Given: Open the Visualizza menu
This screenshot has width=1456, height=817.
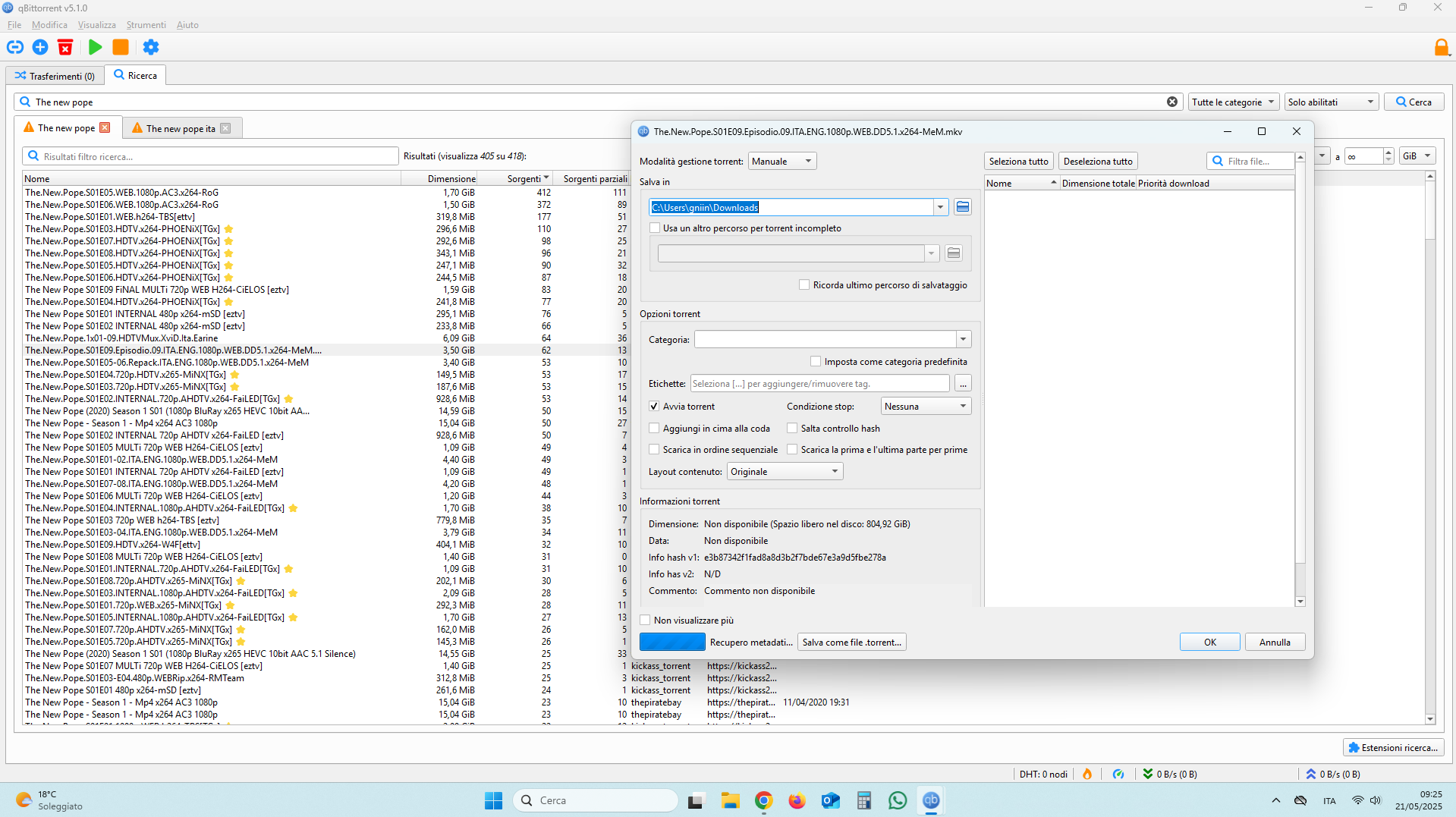Looking at the screenshot, I should (x=97, y=25).
